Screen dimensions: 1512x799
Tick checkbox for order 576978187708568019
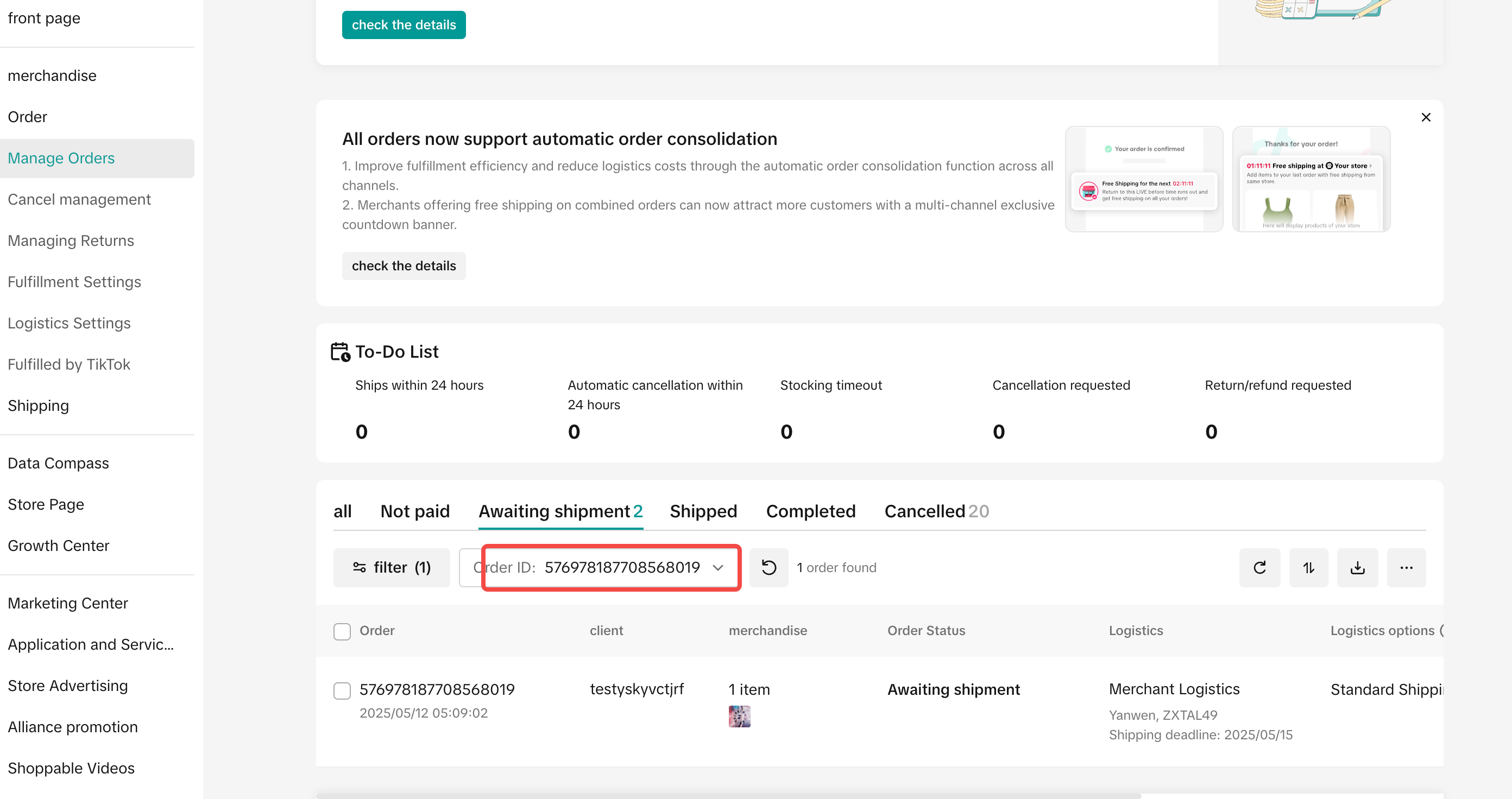pyautogui.click(x=342, y=690)
